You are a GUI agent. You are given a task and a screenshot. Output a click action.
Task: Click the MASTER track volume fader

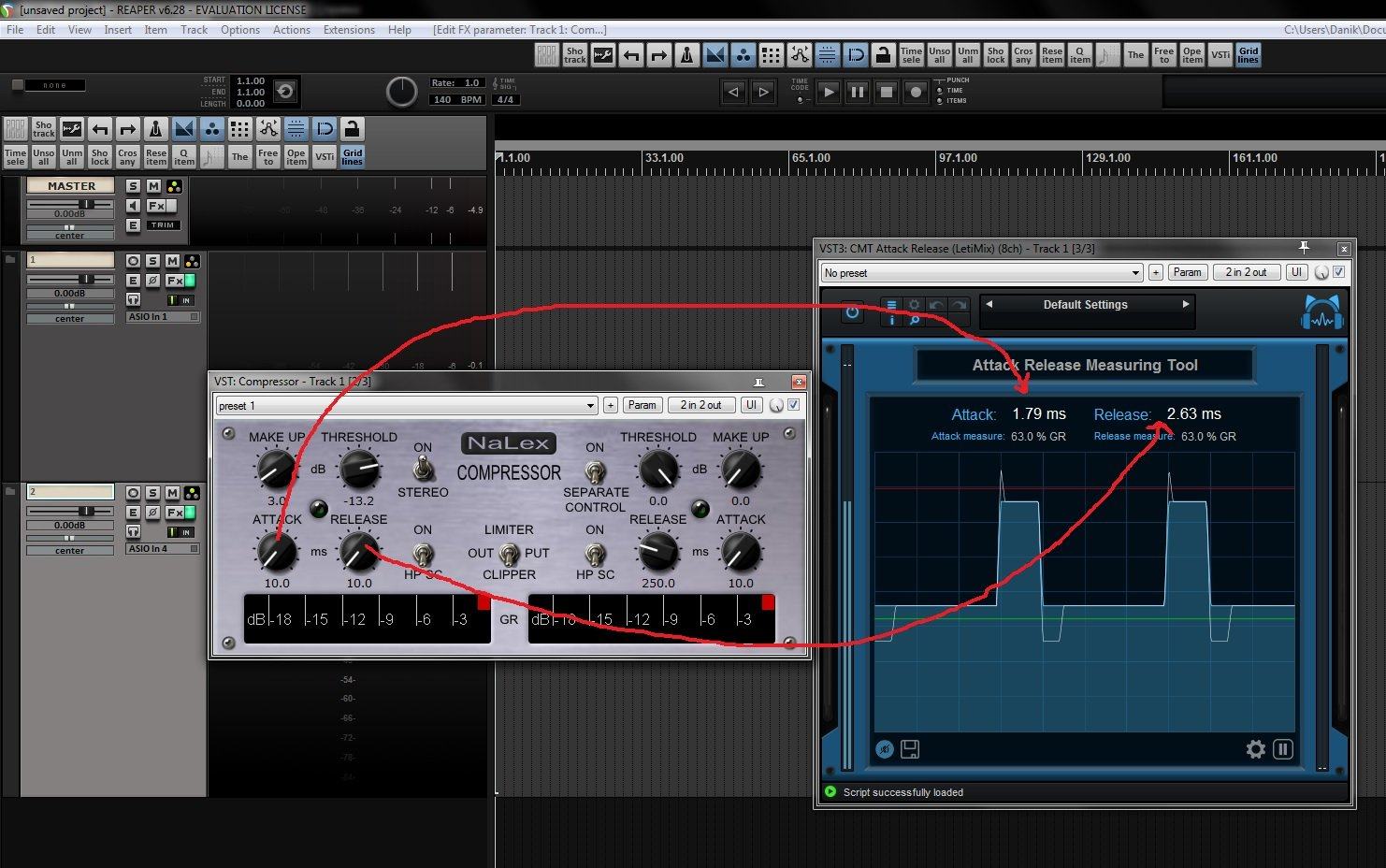click(86, 204)
